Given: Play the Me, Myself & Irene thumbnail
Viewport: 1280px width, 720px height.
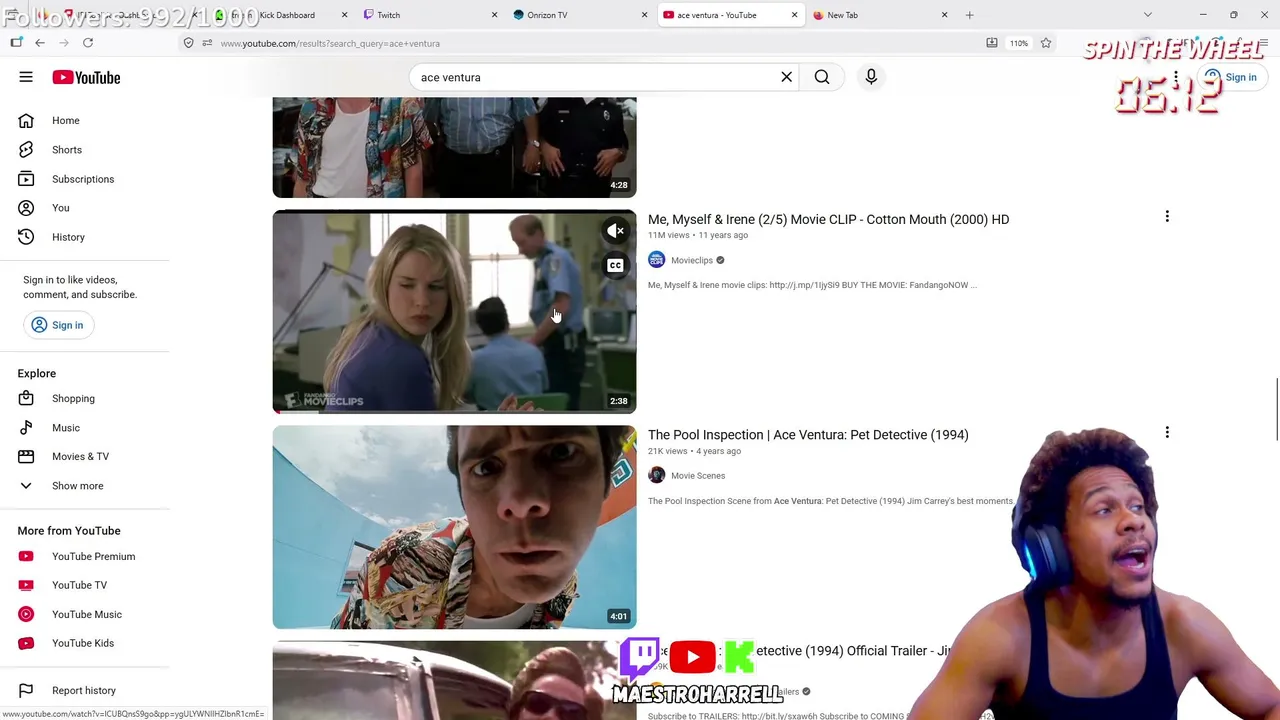Looking at the screenshot, I should (454, 312).
